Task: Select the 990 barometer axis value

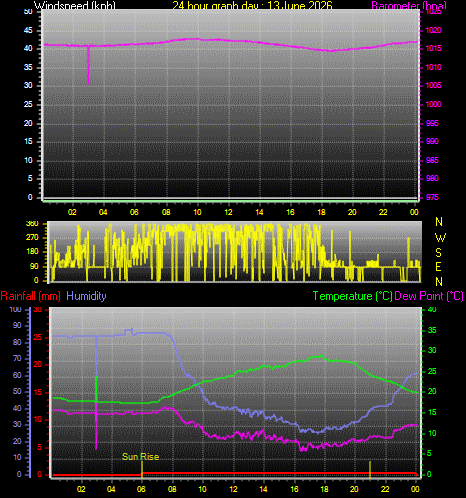Action: click(432, 141)
